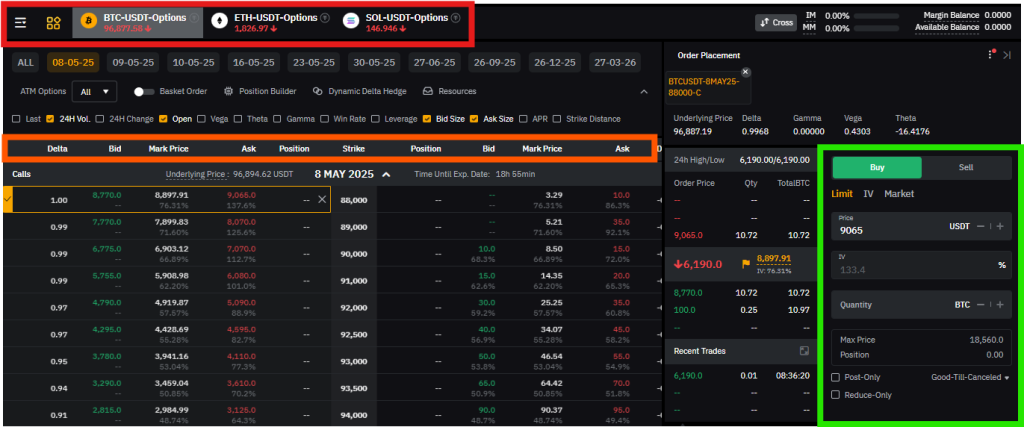
Task: Click into the Quantity input field
Action: [x=921, y=304]
